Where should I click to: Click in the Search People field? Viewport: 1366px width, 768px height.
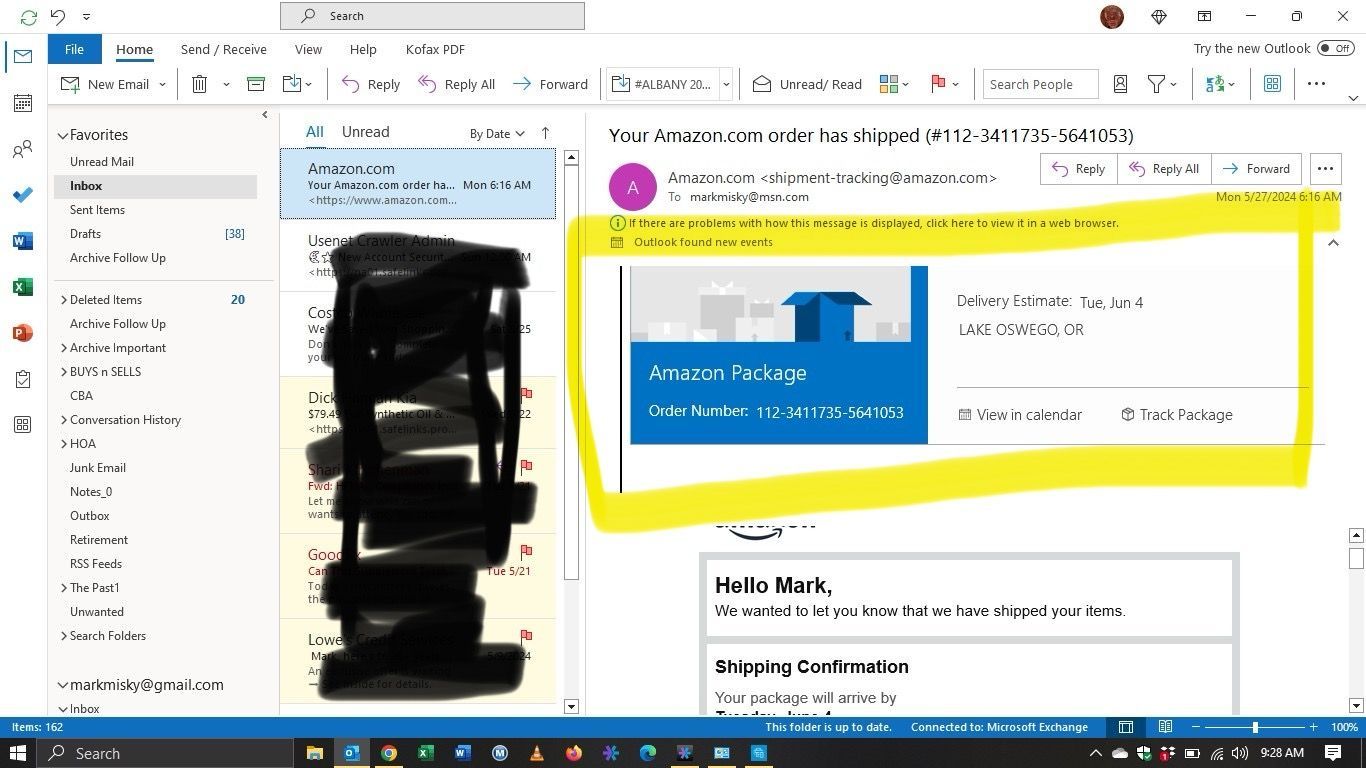coord(1040,84)
